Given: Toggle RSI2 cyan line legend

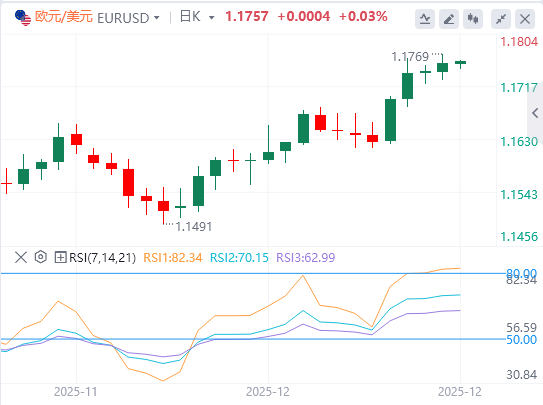Looking at the screenshot, I should point(239,258).
